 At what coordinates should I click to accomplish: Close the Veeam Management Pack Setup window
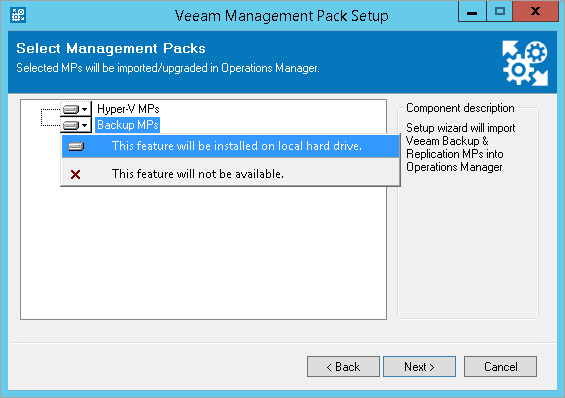click(x=535, y=12)
